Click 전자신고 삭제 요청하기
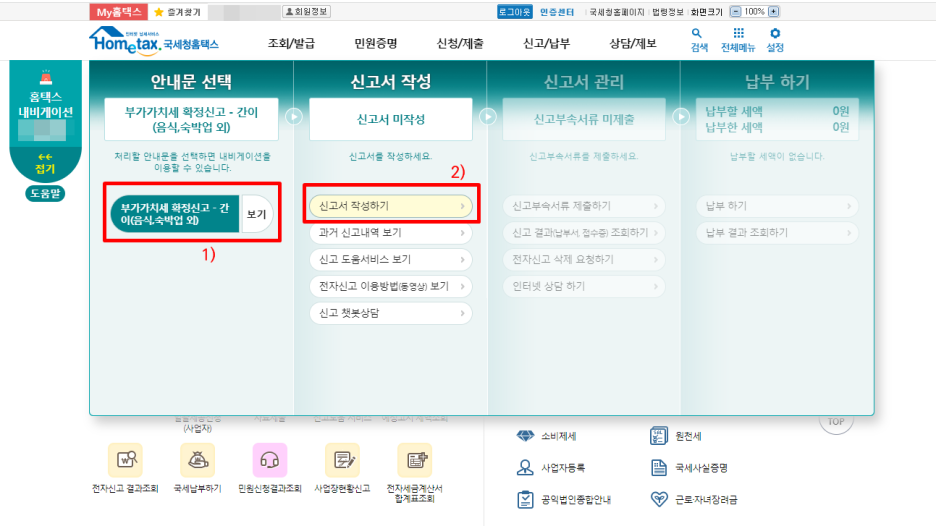Viewport: 936px width, 526px height. (x=584, y=260)
